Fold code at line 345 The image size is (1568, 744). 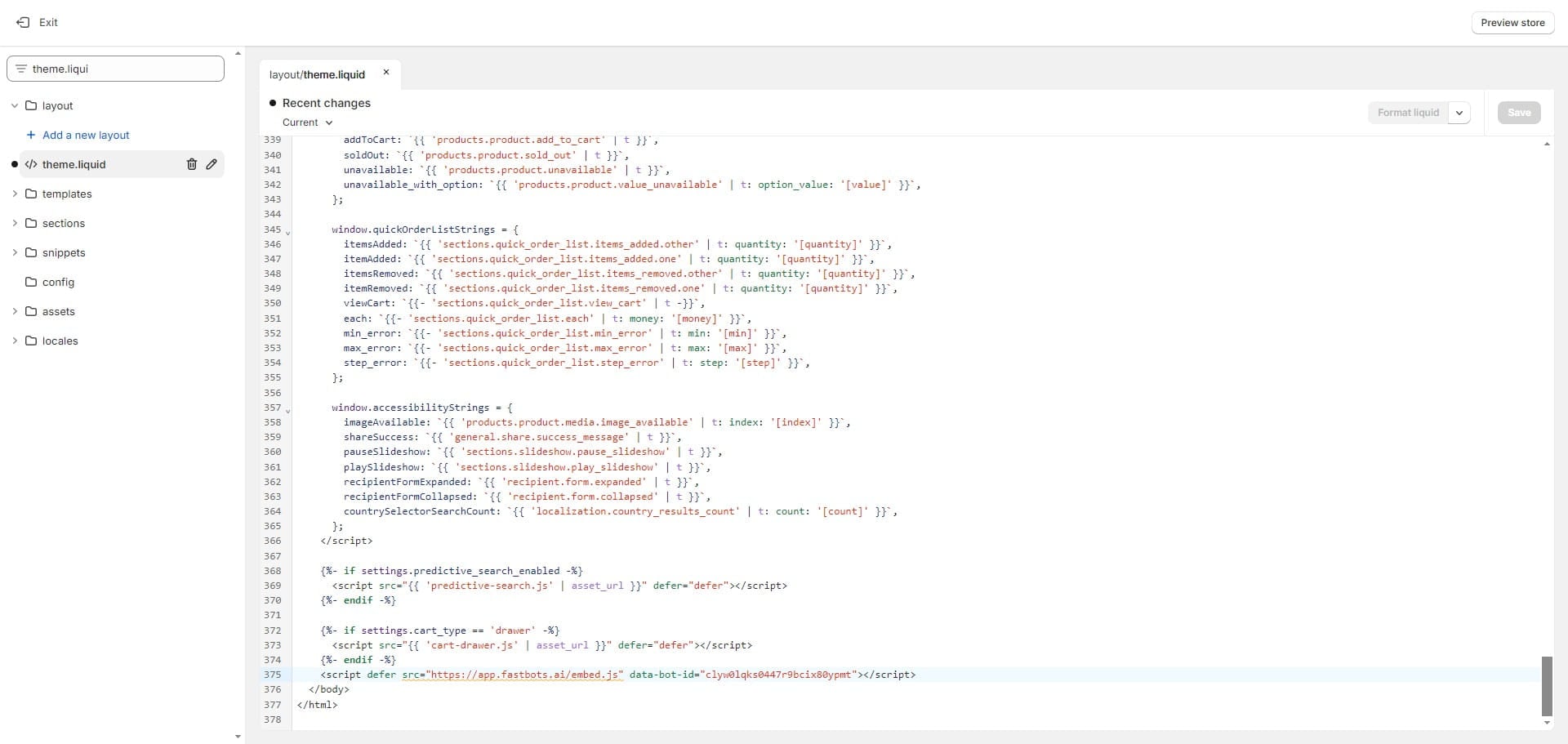pos(287,233)
